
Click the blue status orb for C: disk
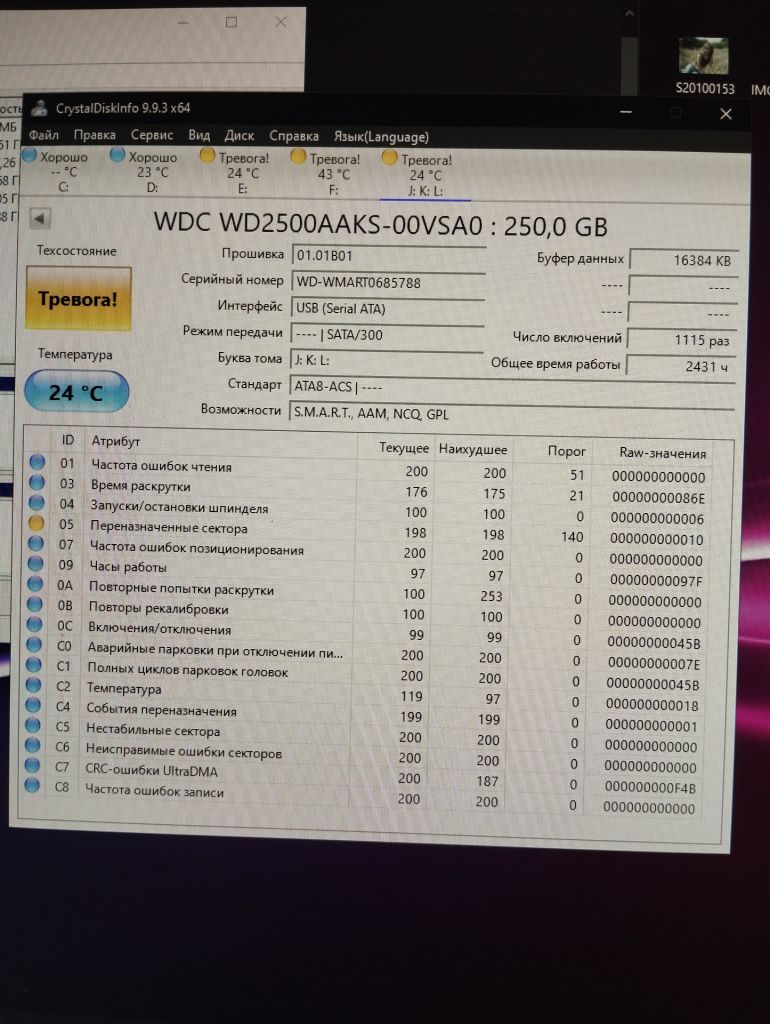pyautogui.click(x=29, y=155)
